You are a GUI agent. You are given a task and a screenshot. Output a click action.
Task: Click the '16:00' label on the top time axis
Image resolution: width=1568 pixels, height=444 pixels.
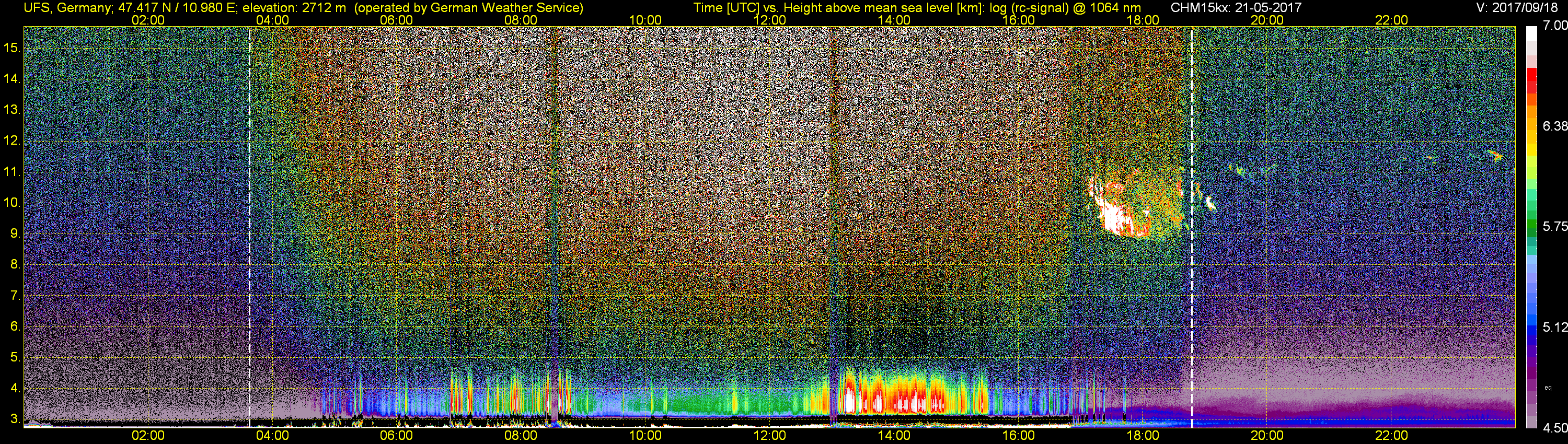tap(1018, 20)
